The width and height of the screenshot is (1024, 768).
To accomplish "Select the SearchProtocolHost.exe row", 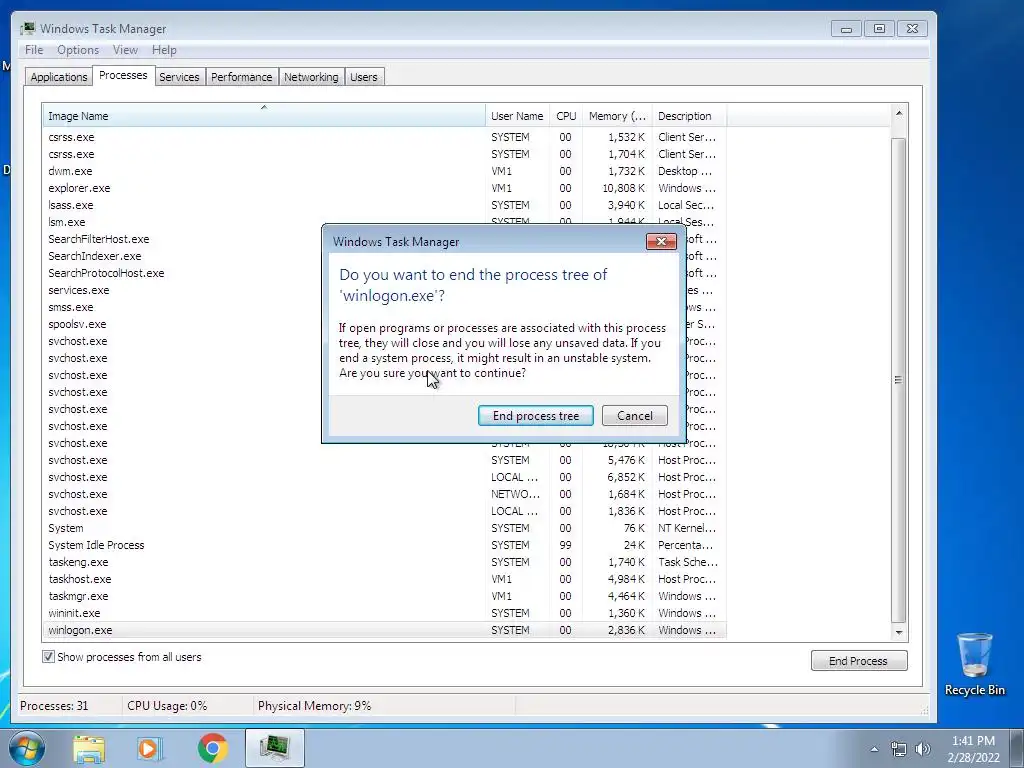I will pos(182,273).
